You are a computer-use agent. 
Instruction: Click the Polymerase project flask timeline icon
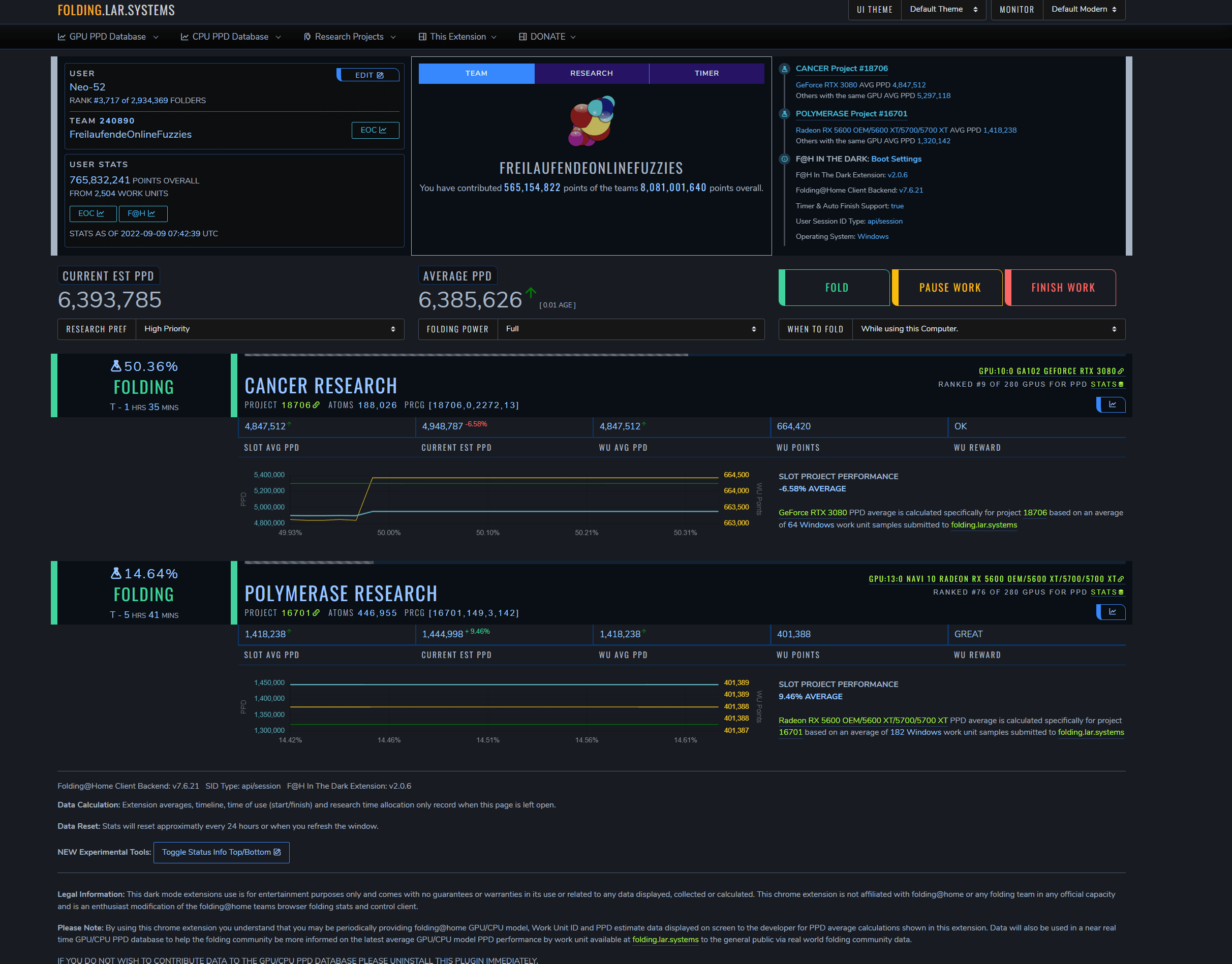[x=784, y=114]
